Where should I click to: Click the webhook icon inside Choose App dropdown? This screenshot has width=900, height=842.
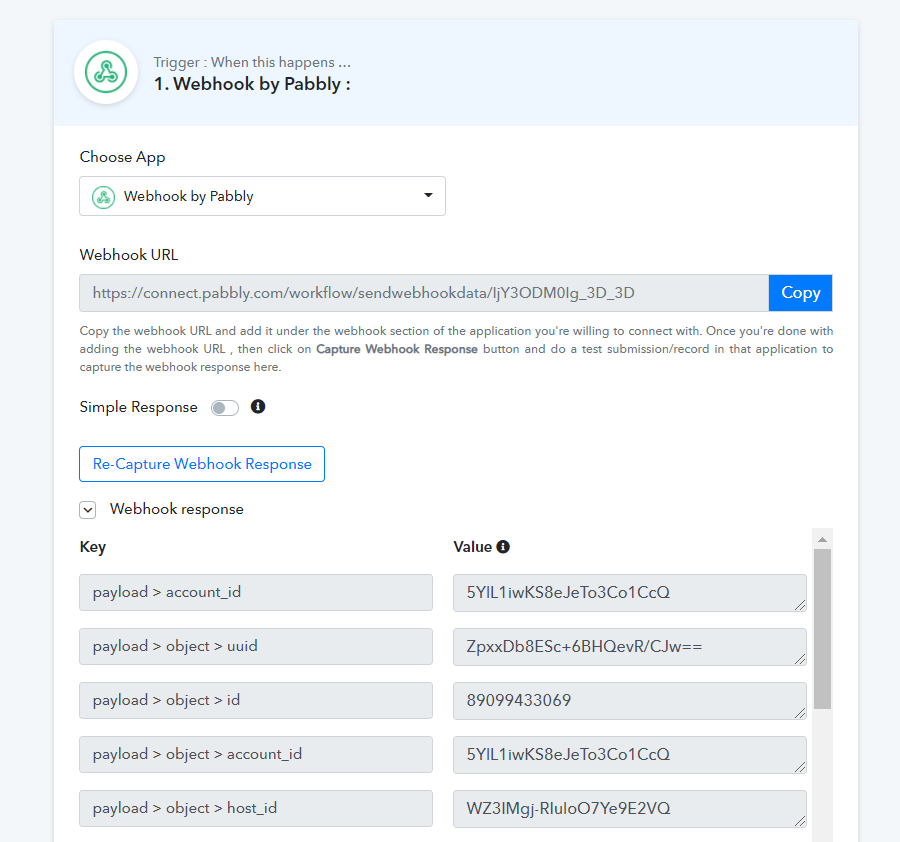(x=103, y=197)
